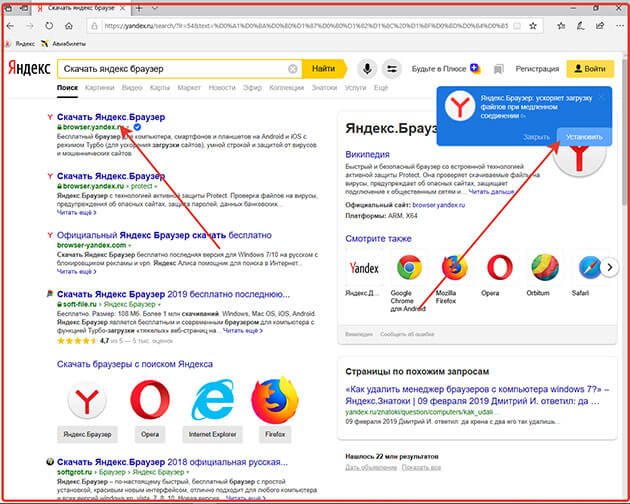Open Скачать Яндекс Браузер 2019 result
630x504 pixels.
[173, 294]
